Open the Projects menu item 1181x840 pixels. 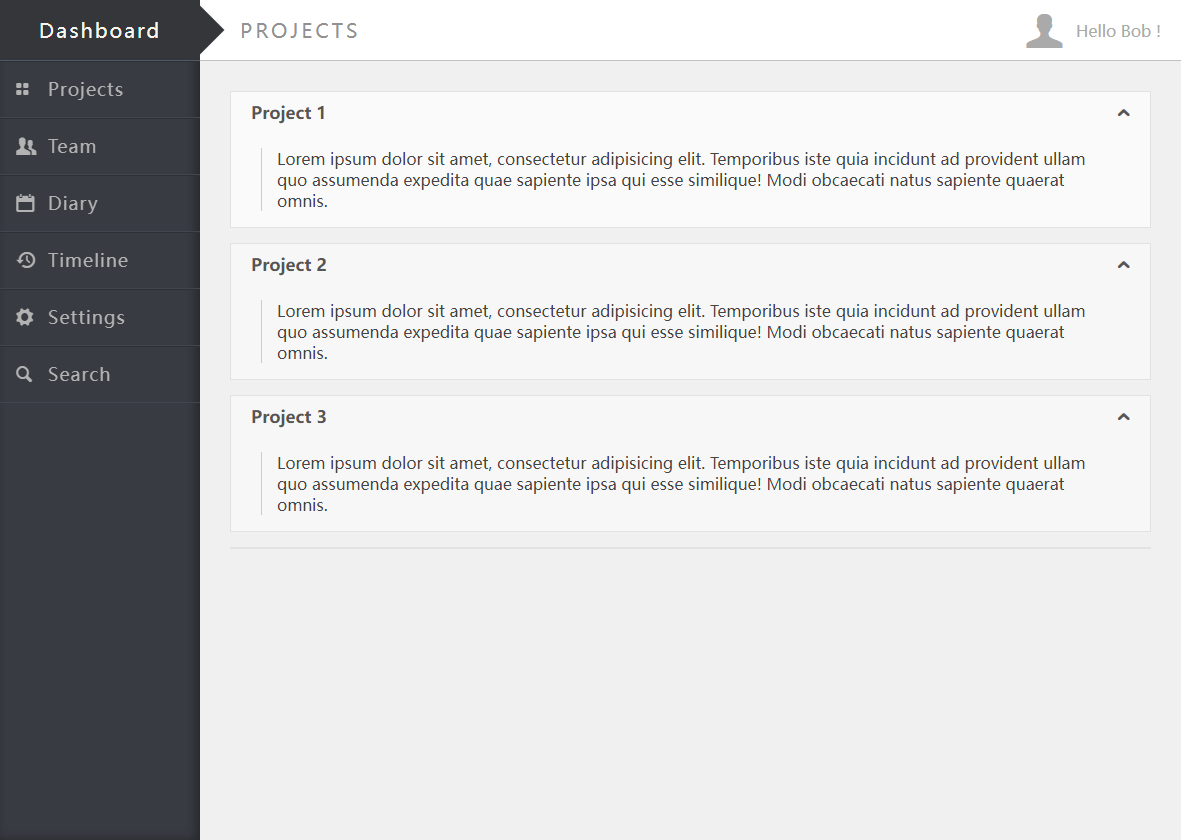click(x=100, y=89)
